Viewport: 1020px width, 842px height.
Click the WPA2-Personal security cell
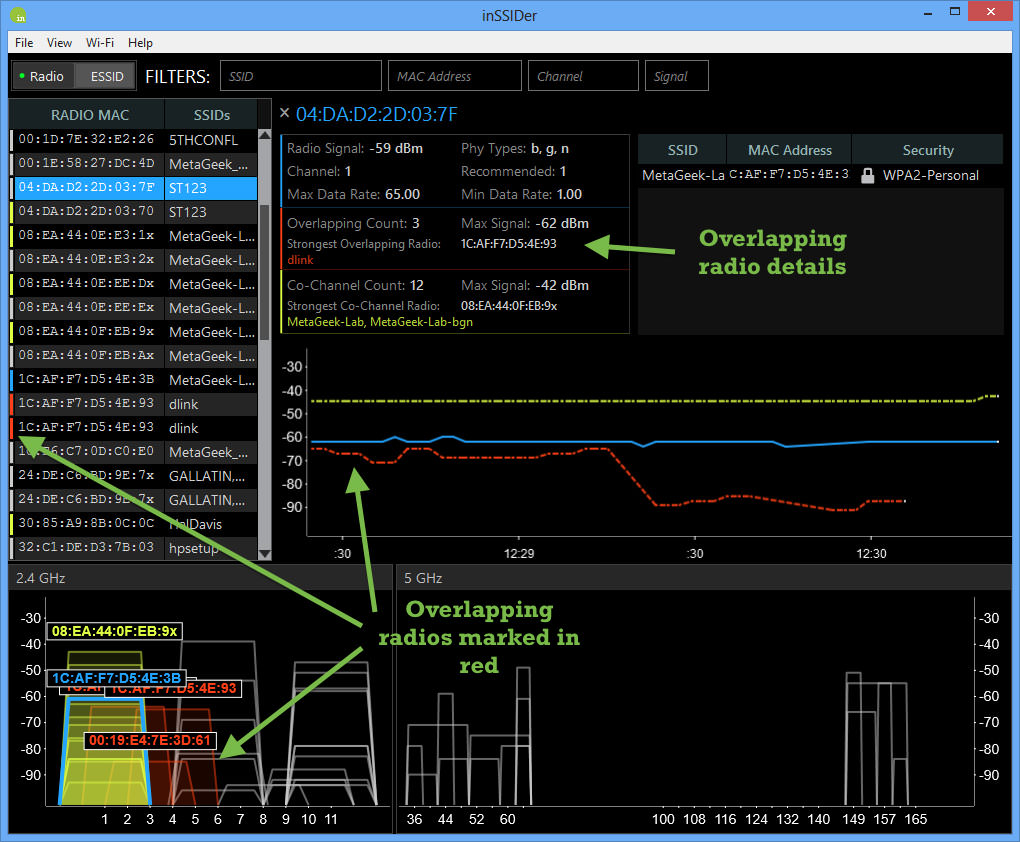click(930, 176)
